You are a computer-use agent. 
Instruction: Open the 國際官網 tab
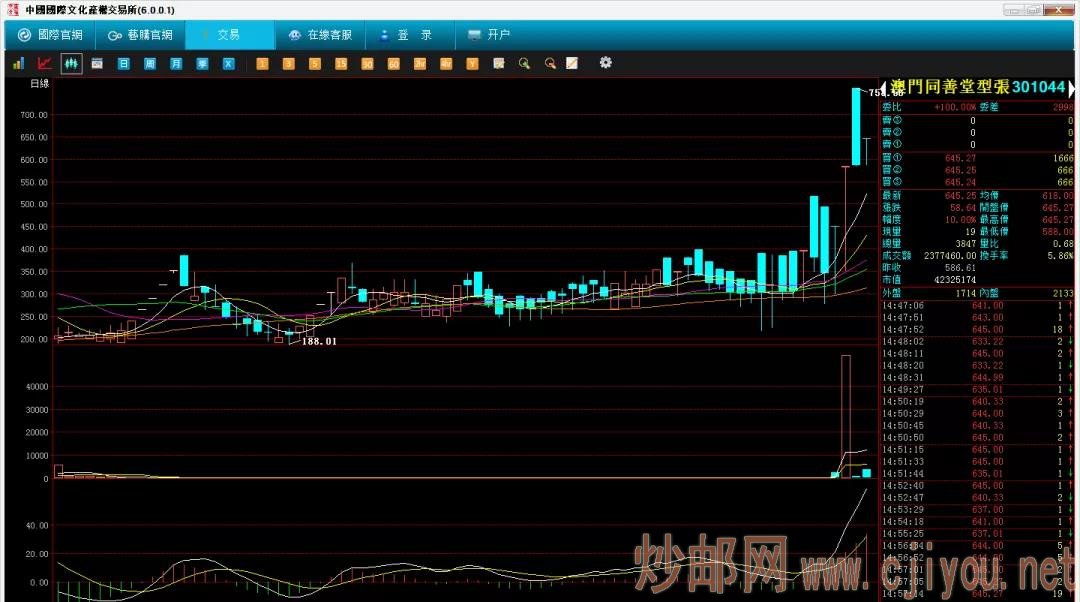pos(50,34)
